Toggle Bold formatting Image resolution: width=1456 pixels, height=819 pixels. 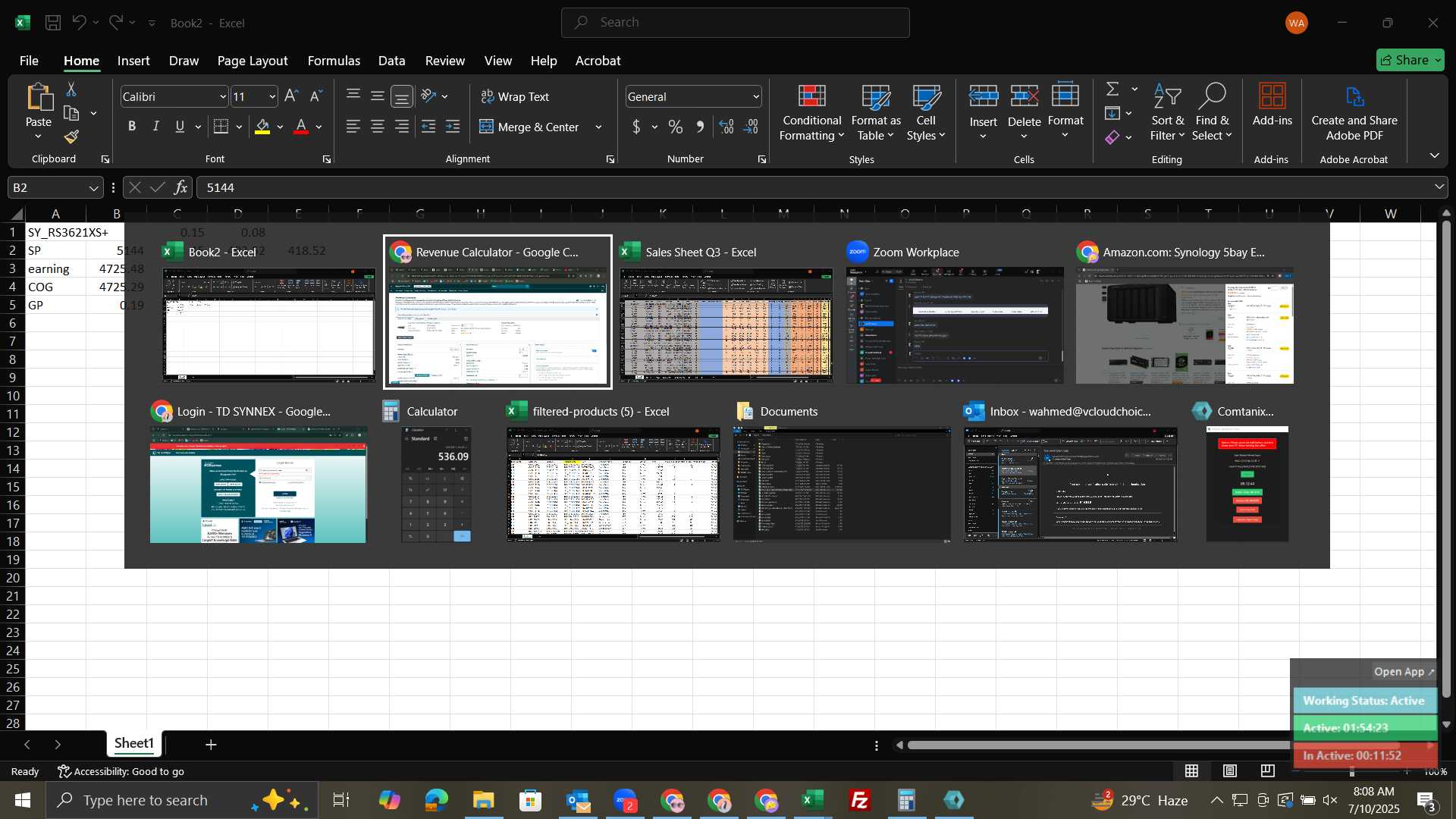click(x=132, y=127)
